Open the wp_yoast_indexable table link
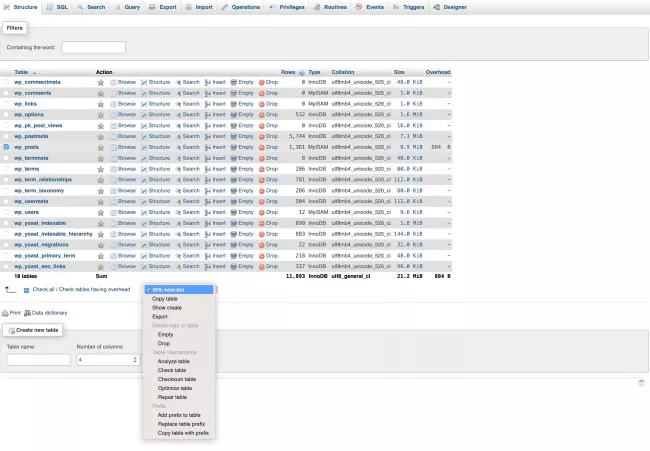 pos(40,223)
